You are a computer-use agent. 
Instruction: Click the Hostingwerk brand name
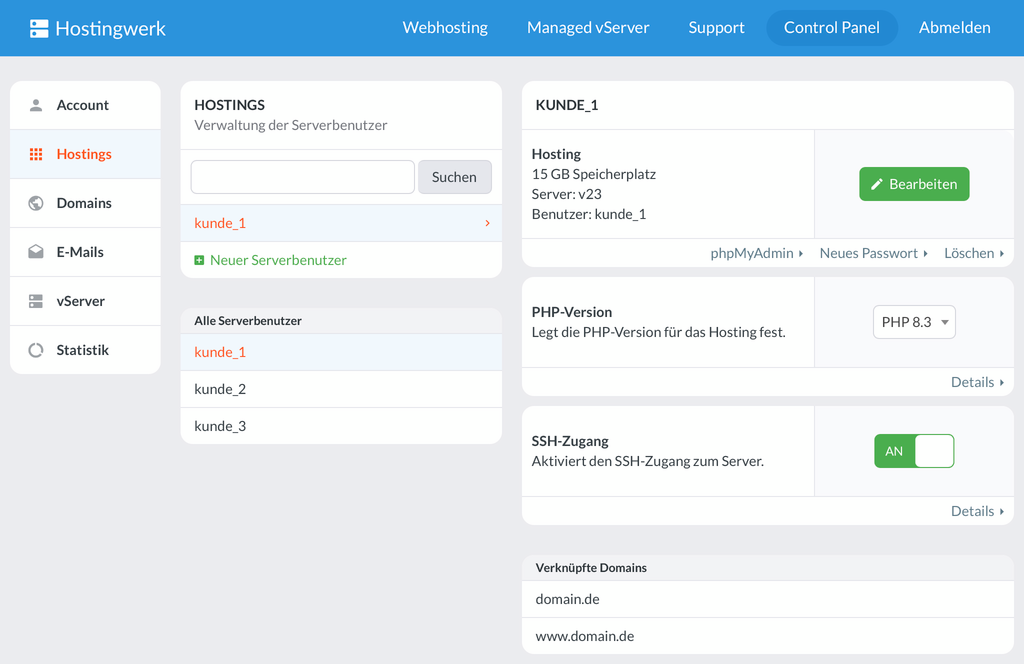[x=110, y=29]
